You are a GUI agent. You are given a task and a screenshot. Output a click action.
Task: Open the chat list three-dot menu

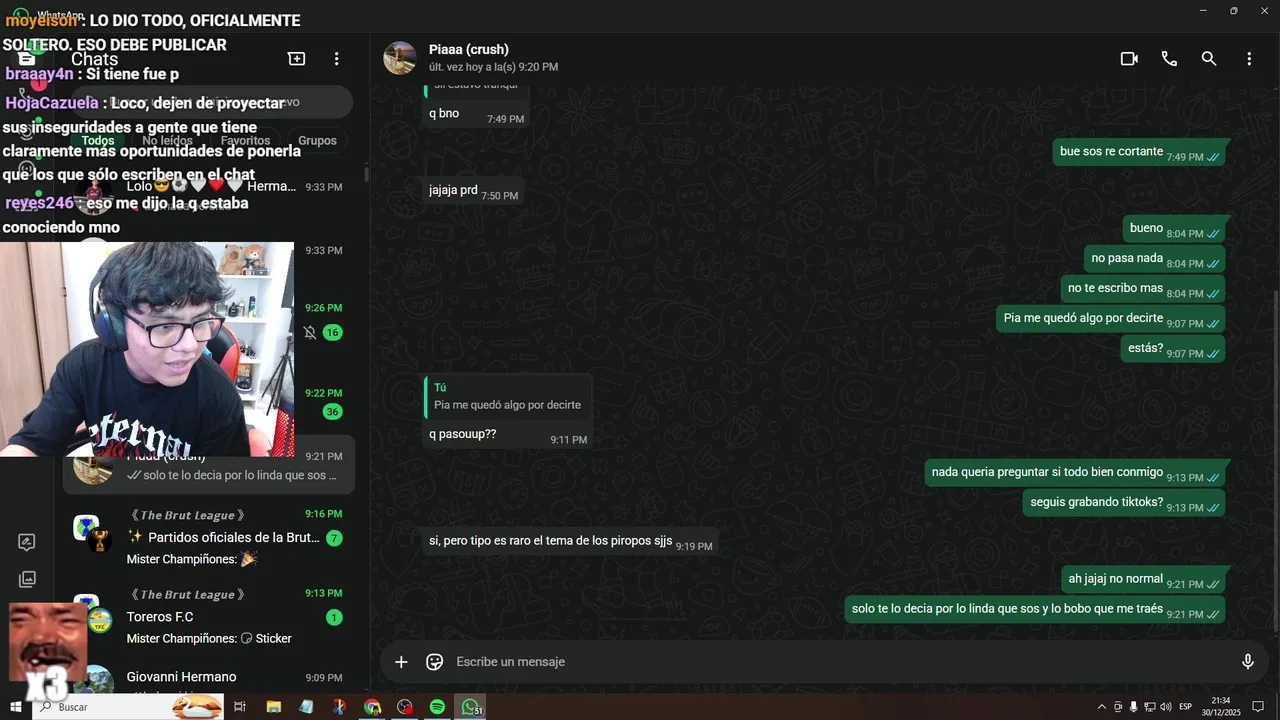[x=337, y=59]
